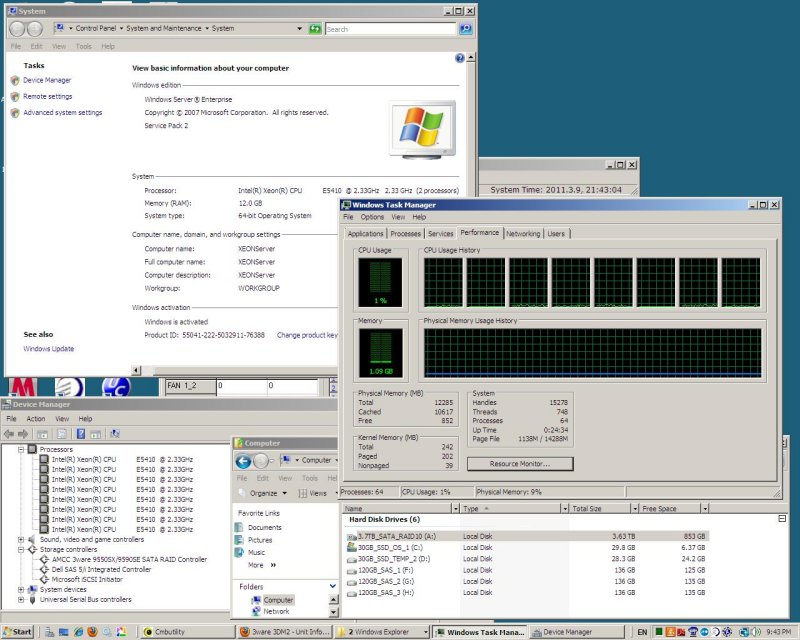800x640 pixels.
Task: Open System window help question mark icon
Action: [460, 58]
